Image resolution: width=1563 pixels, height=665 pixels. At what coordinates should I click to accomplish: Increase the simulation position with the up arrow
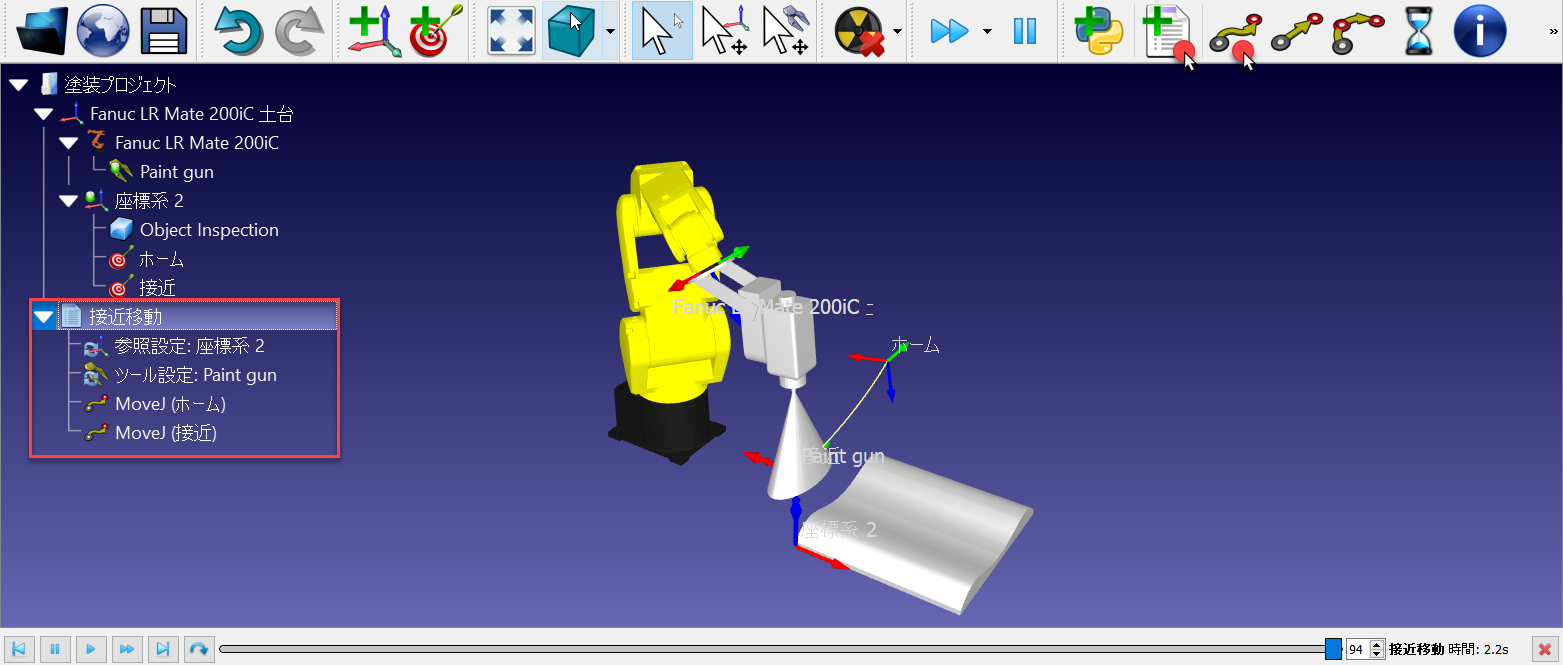(1376, 644)
